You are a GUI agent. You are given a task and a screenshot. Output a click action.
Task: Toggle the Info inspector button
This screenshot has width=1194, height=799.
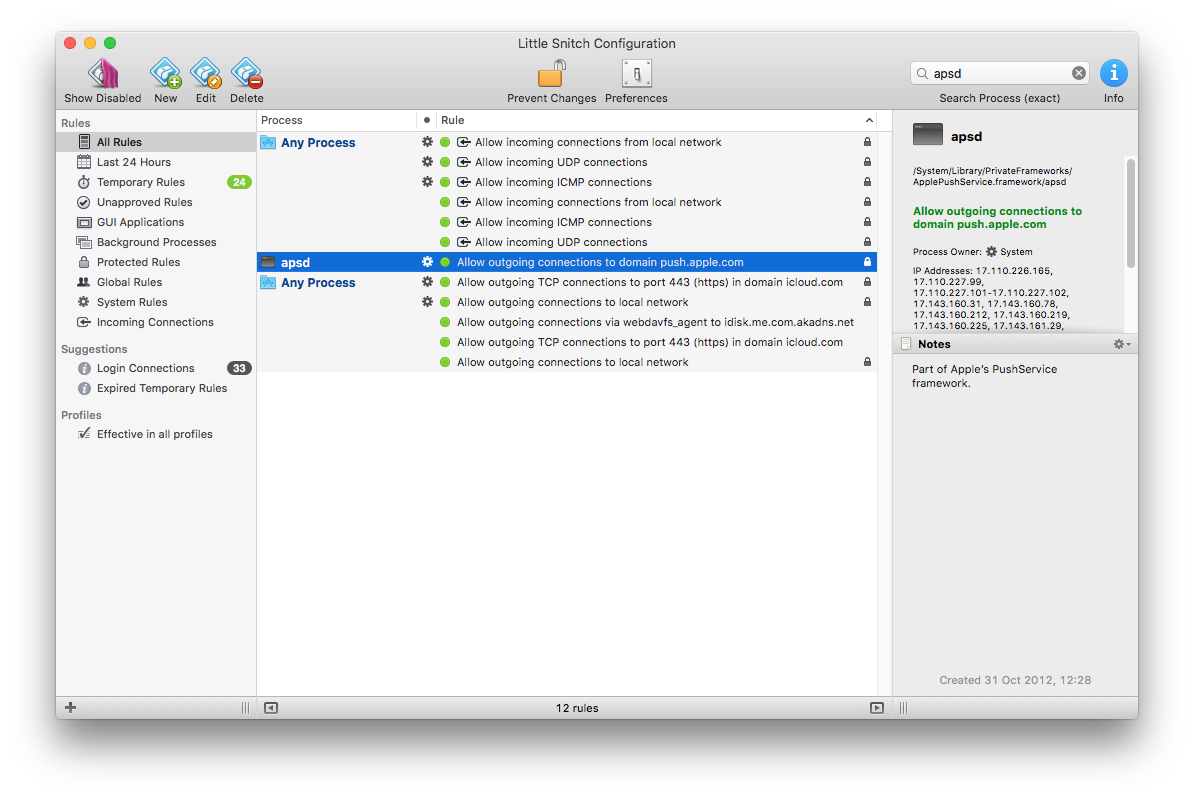click(1113, 74)
